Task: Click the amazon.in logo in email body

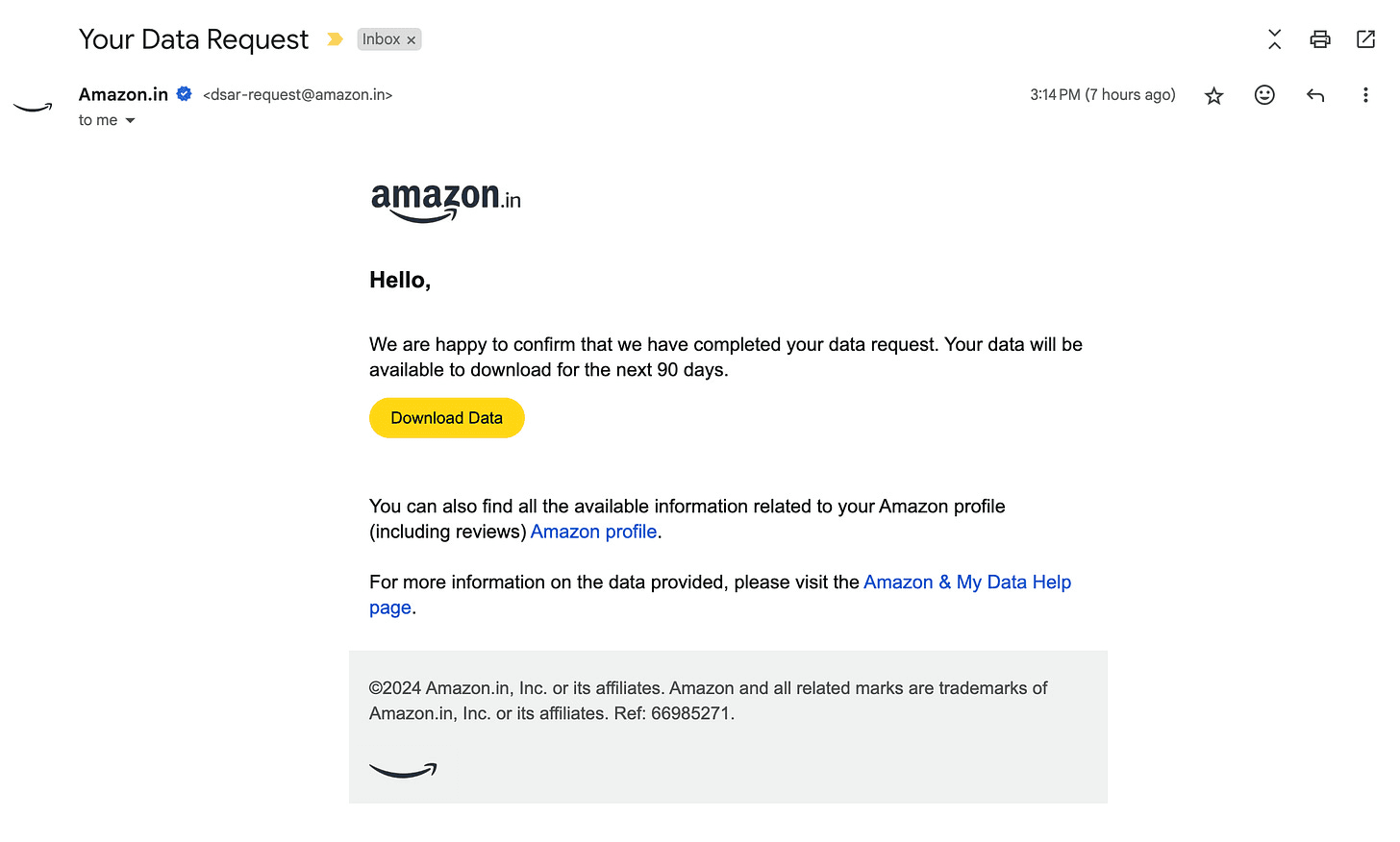Action: [446, 202]
